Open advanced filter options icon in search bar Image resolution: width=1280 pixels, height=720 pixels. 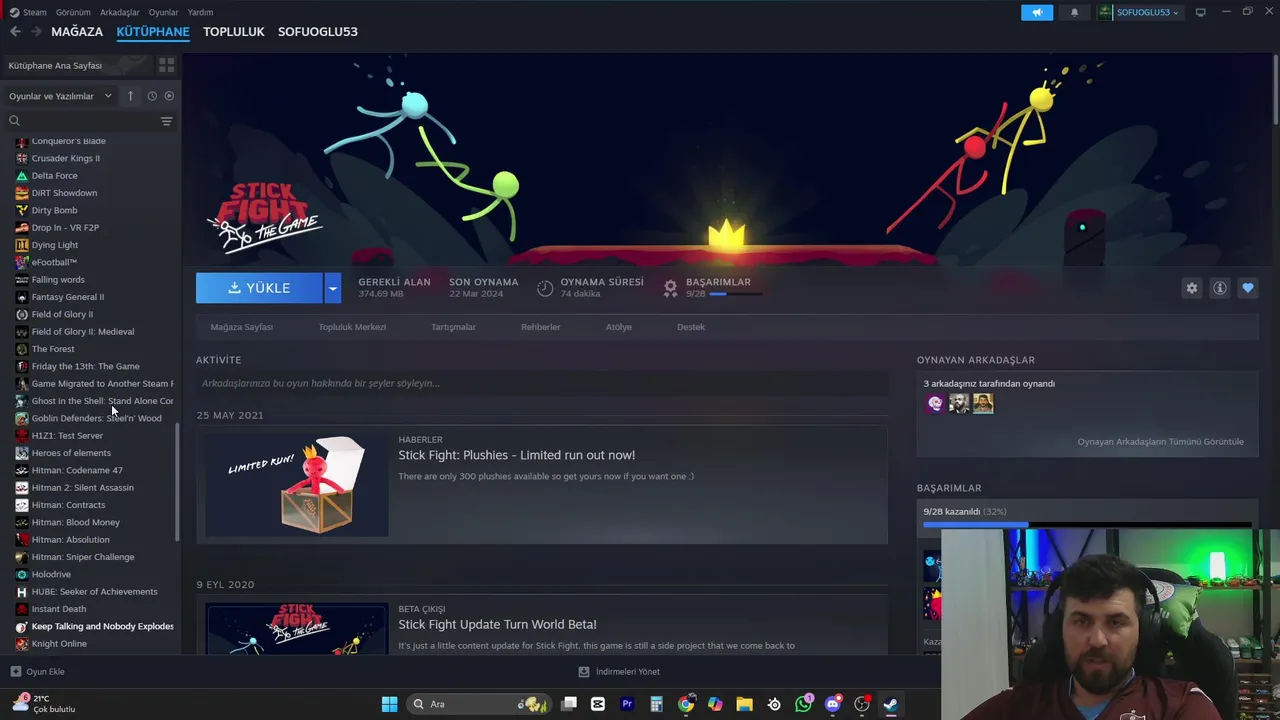[166, 121]
